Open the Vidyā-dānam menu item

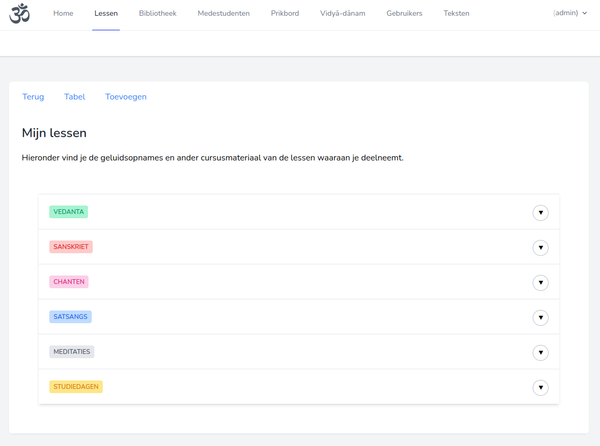pos(342,13)
